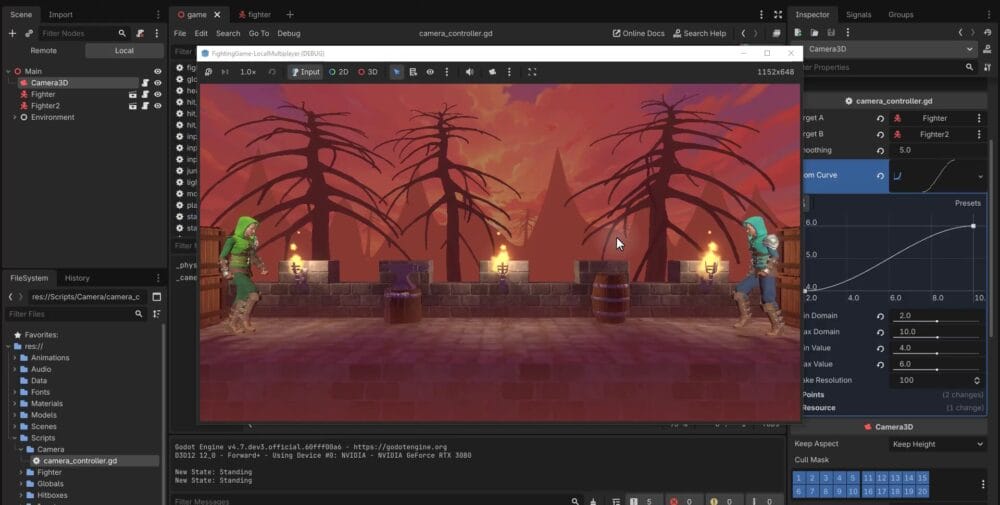Screen dimensions: 1000x505
Task: Open the Go To menu
Action: pos(259,33)
